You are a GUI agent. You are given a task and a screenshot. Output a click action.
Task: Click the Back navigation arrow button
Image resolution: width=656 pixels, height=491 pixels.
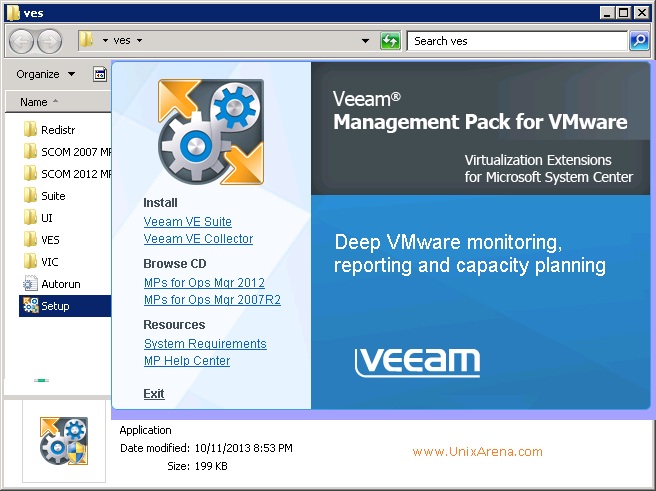tap(21, 41)
